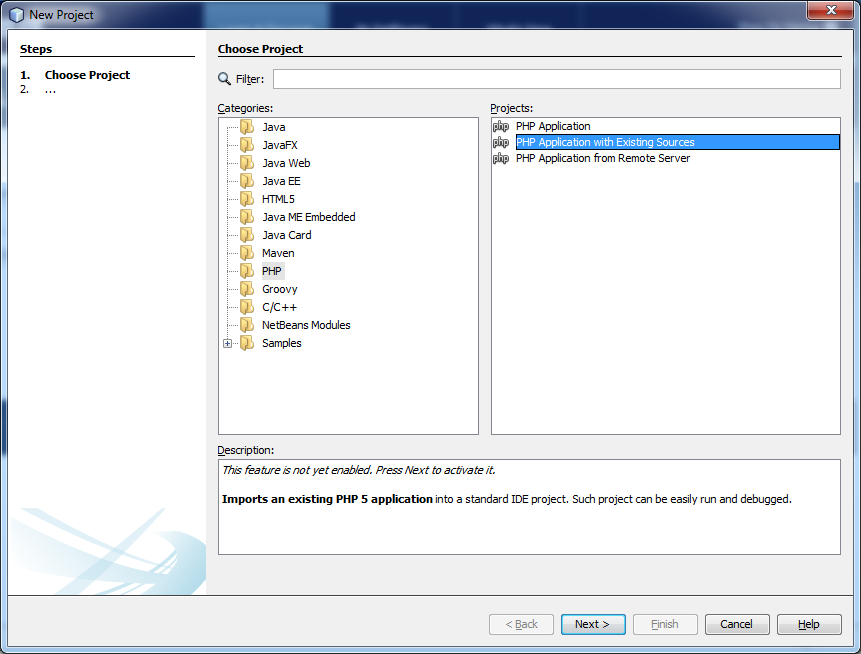Close the New Project dialog
The height and width of the screenshot is (654, 861).
click(x=831, y=10)
